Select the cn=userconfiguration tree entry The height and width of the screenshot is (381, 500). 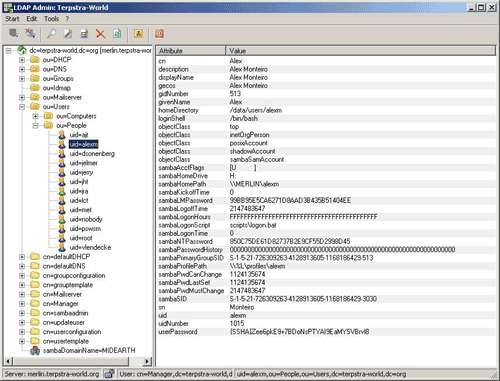coord(72,332)
